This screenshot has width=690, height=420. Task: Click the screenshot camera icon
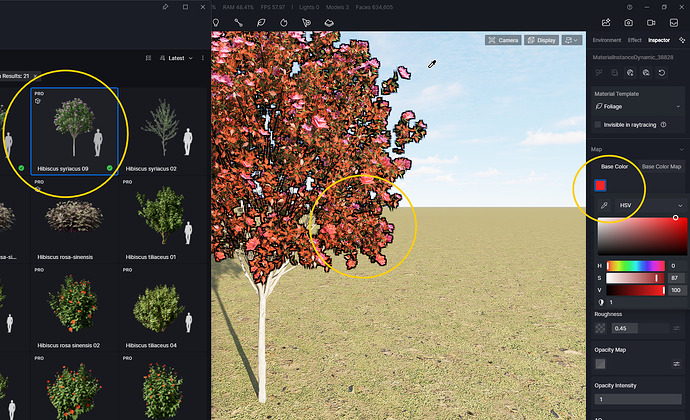(x=628, y=22)
